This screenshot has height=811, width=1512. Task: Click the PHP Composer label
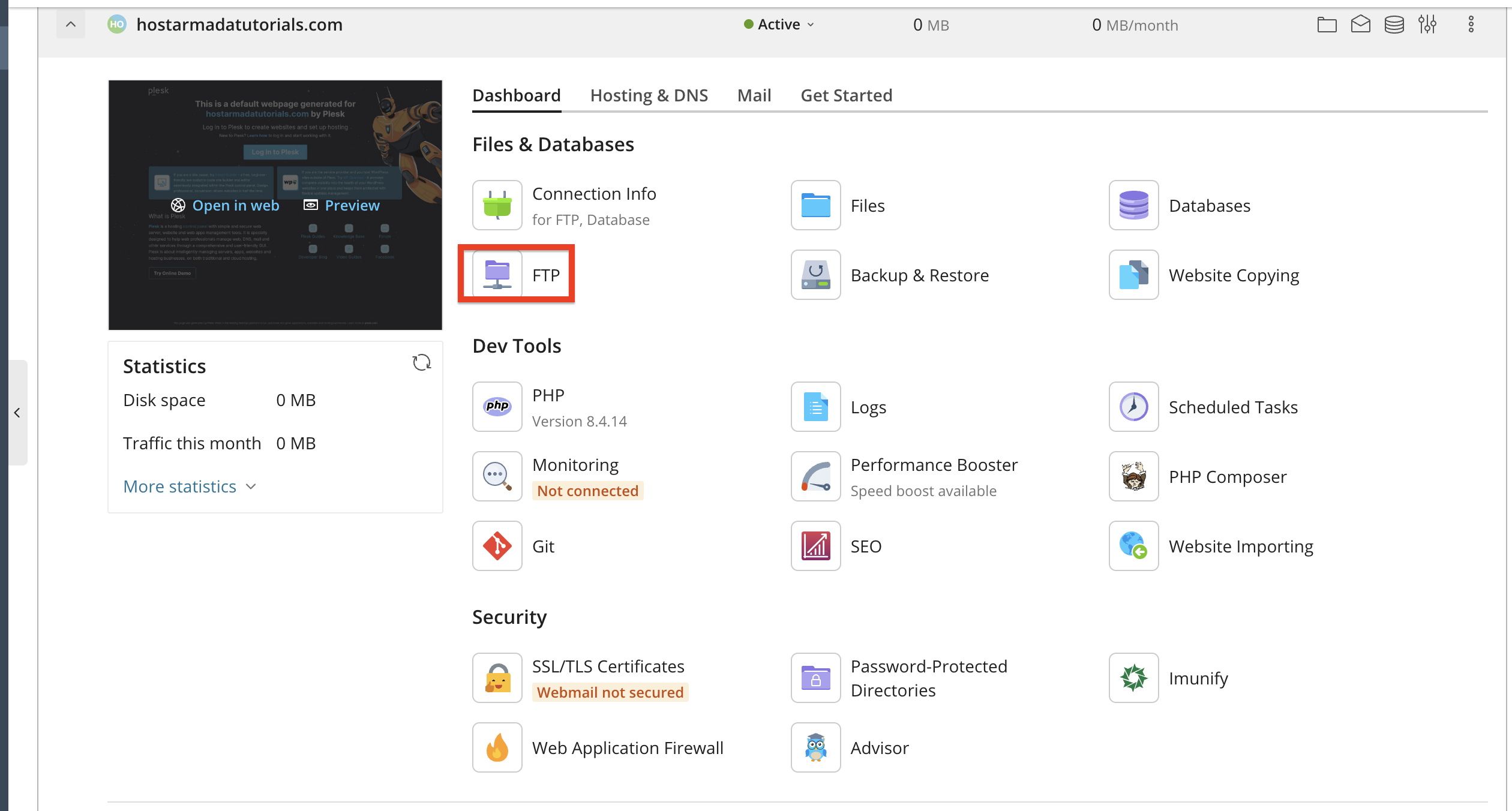point(1228,477)
